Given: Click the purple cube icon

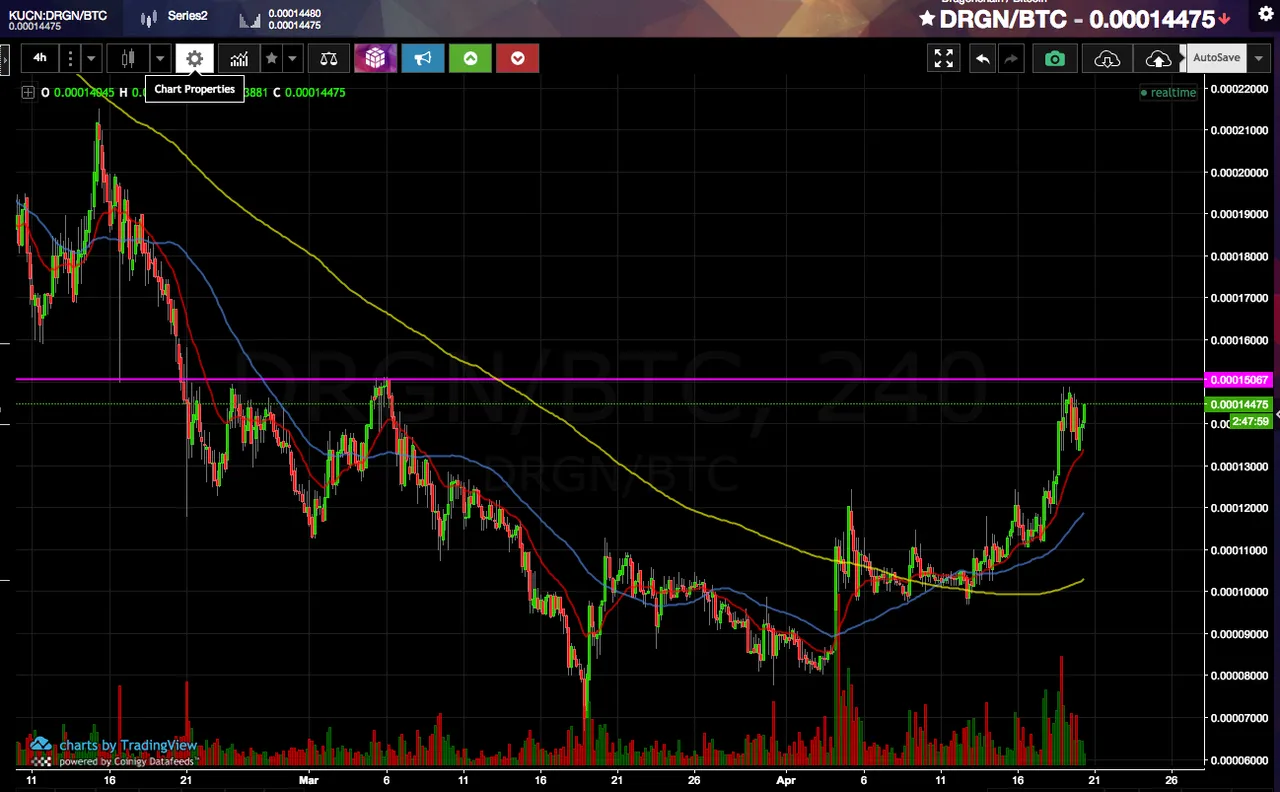Looking at the screenshot, I should point(375,58).
